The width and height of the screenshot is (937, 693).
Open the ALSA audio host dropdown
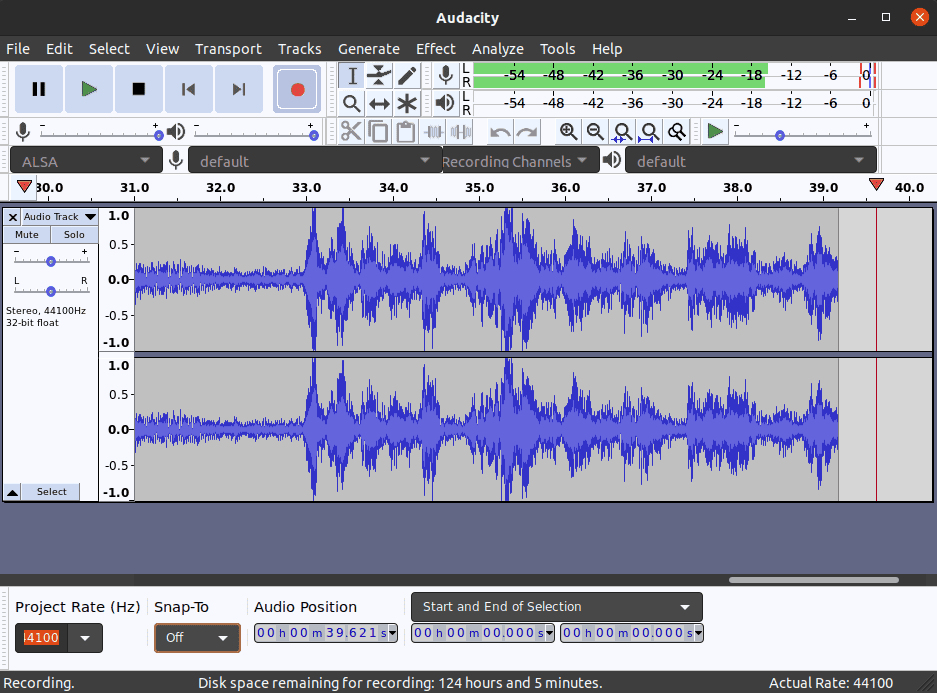[86, 161]
